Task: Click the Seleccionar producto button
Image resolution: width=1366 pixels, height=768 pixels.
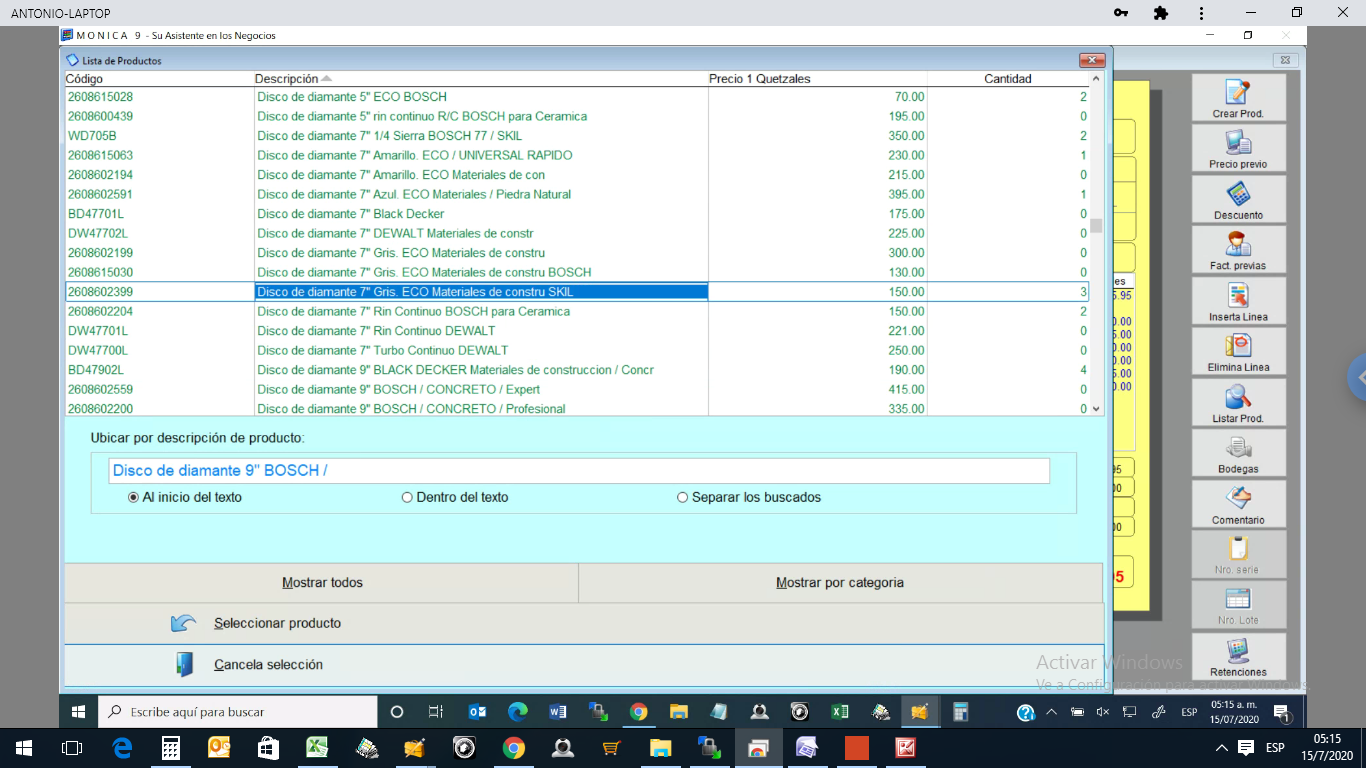Action: click(277, 623)
